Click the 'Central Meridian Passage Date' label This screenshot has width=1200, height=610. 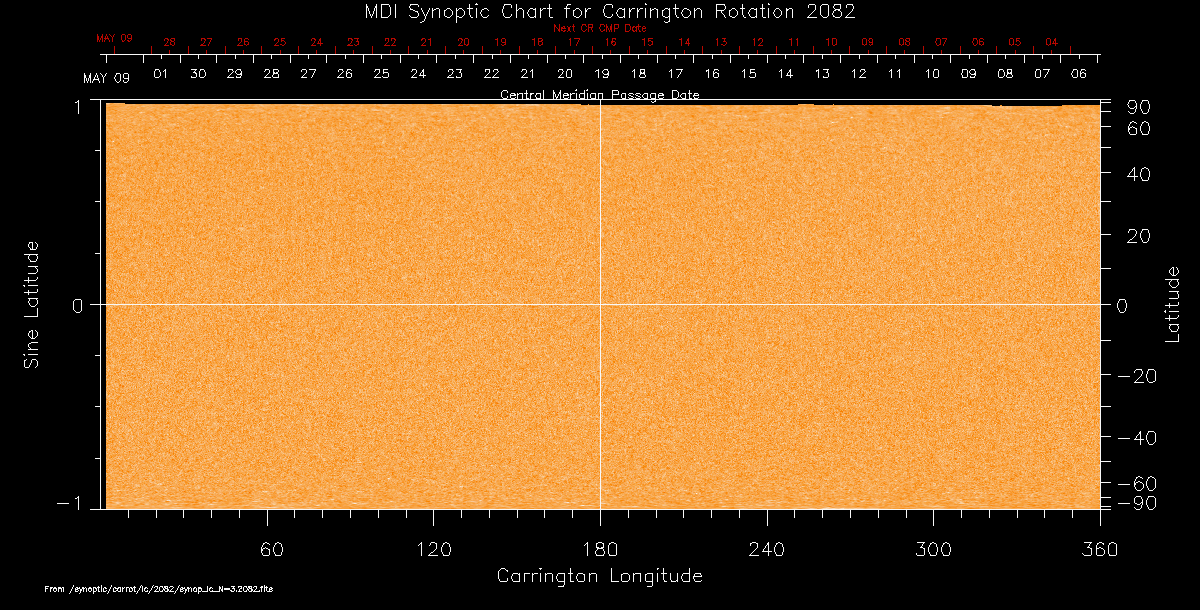pos(599,95)
